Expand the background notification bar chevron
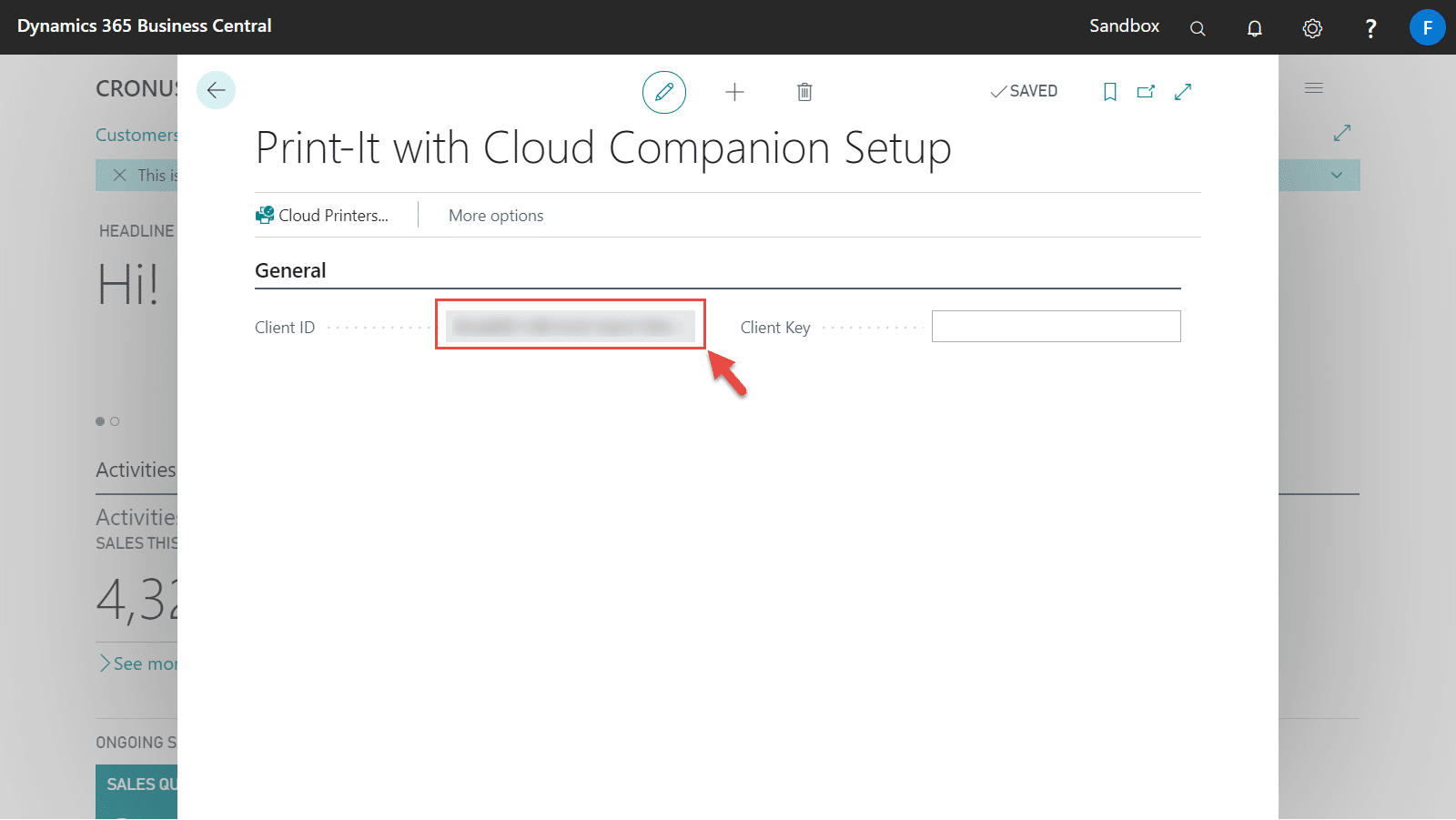Viewport: 1456px width, 820px height. pyautogui.click(x=1337, y=175)
